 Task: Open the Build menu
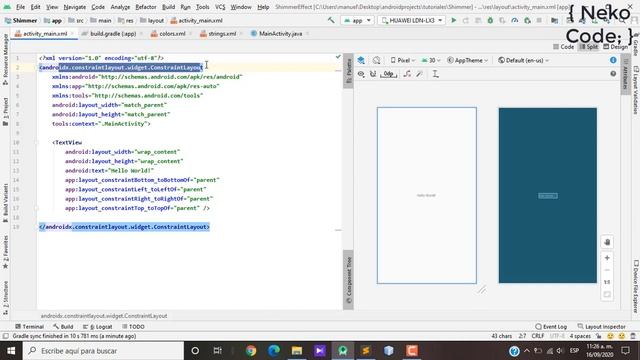[168, 7]
